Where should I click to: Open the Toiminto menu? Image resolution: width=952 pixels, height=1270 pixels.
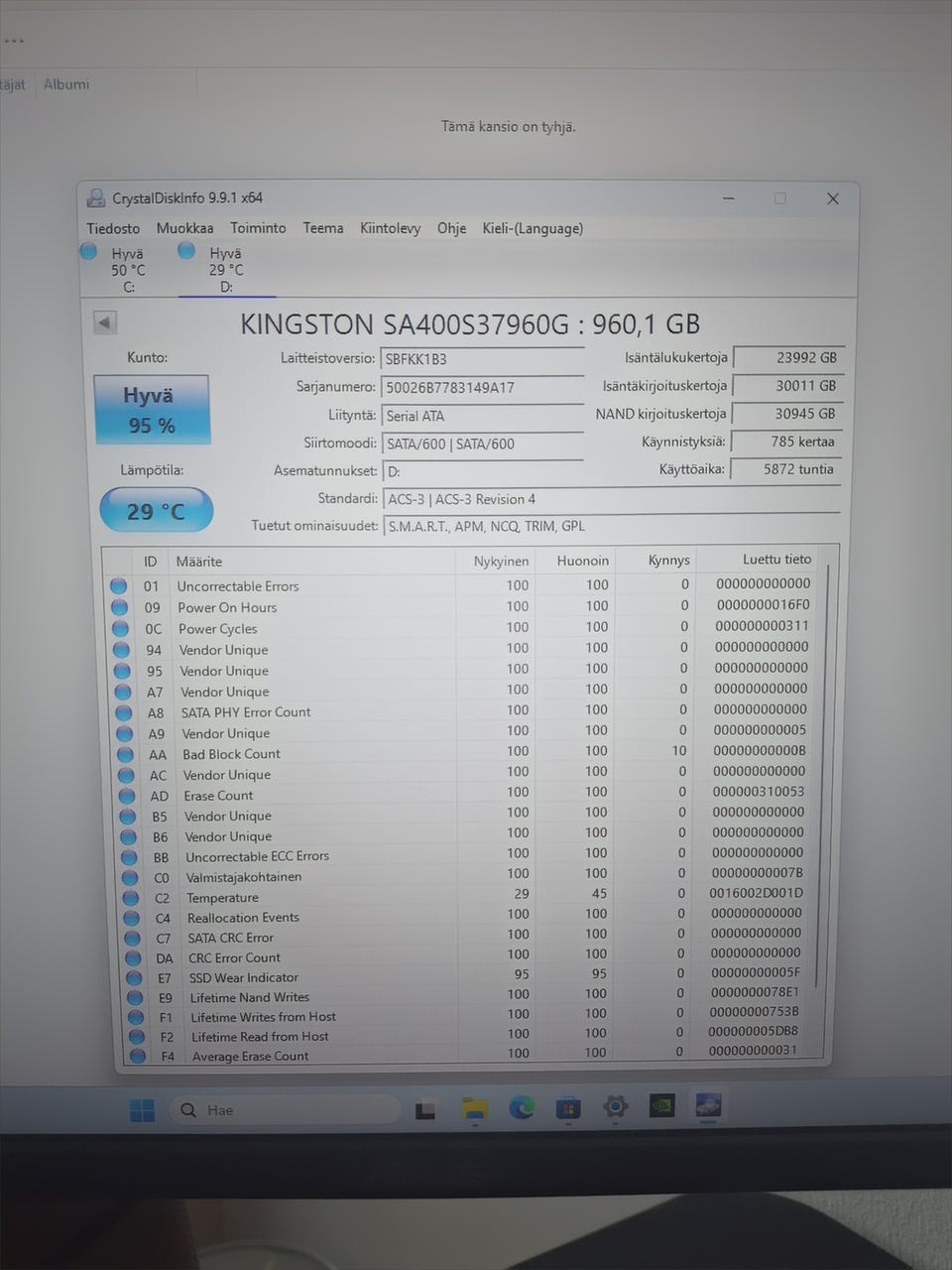[x=258, y=228]
